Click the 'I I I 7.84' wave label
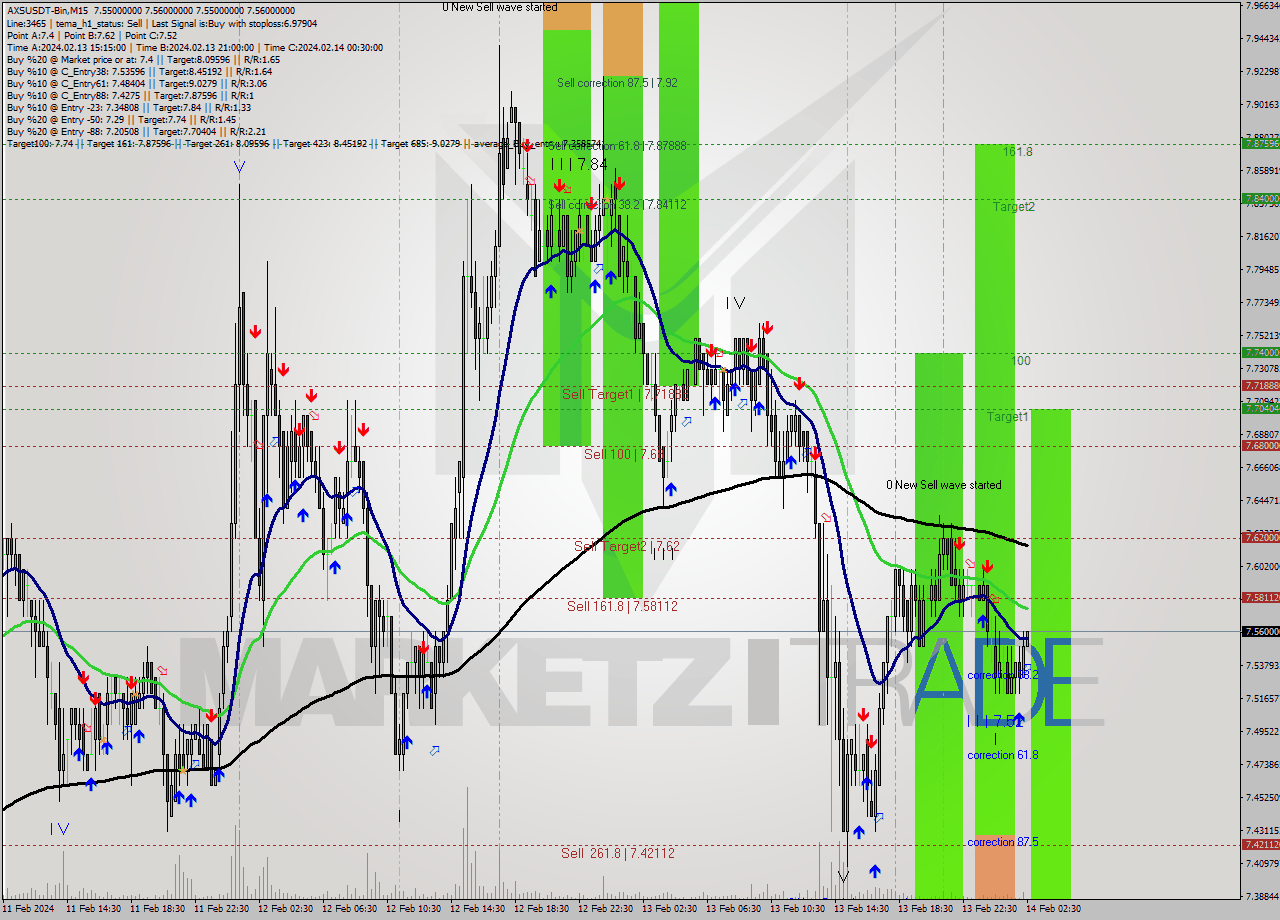 point(579,164)
